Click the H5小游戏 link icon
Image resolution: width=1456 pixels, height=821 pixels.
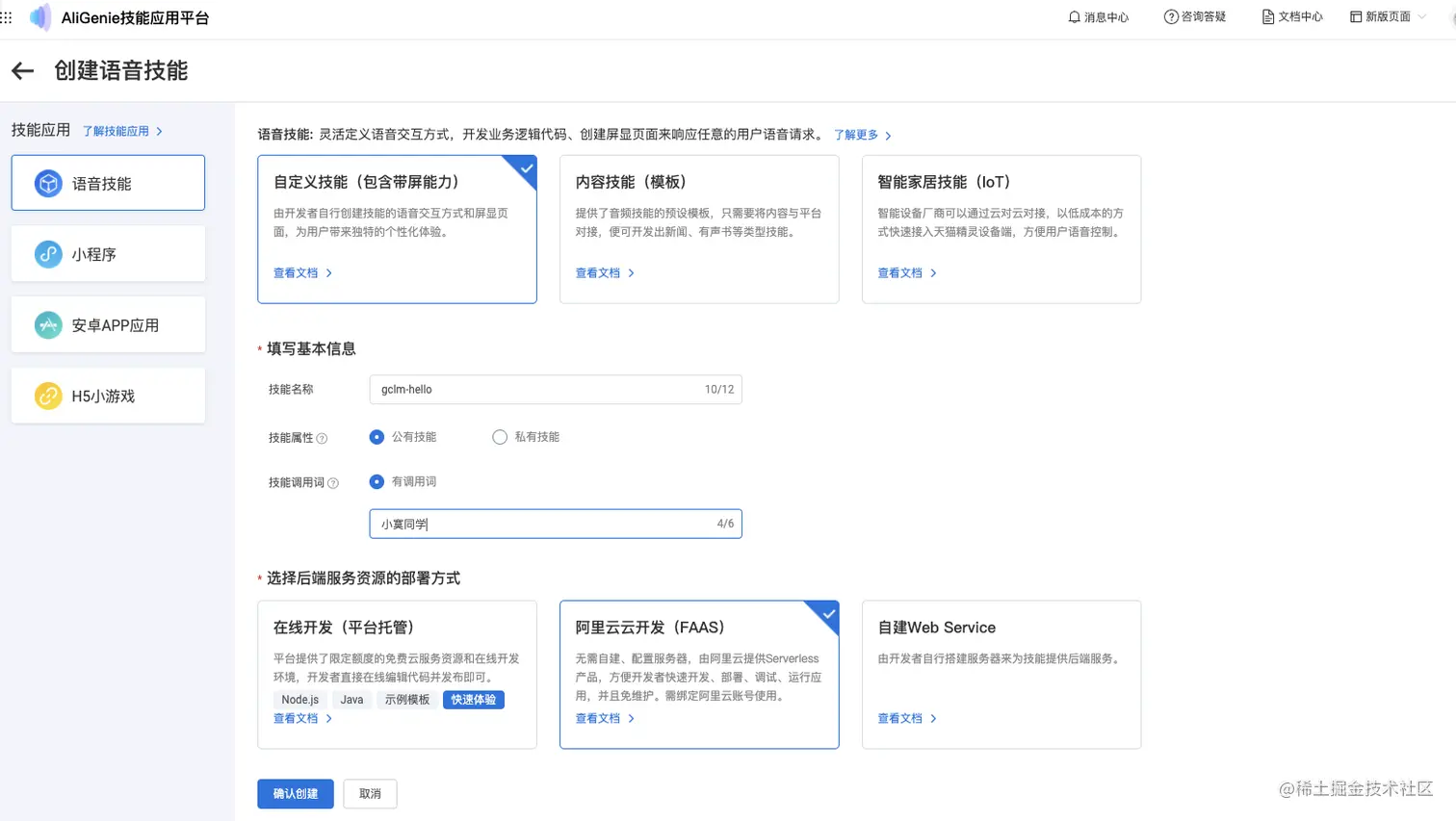48,396
